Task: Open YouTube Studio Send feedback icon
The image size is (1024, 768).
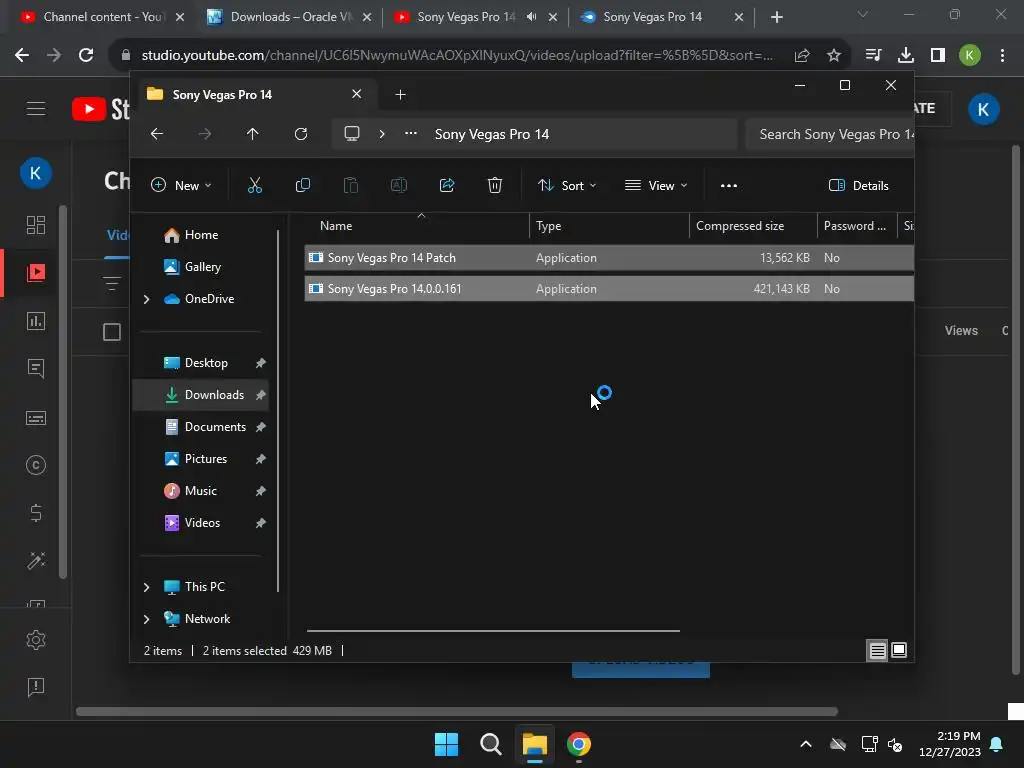Action: [x=36, y=687]
